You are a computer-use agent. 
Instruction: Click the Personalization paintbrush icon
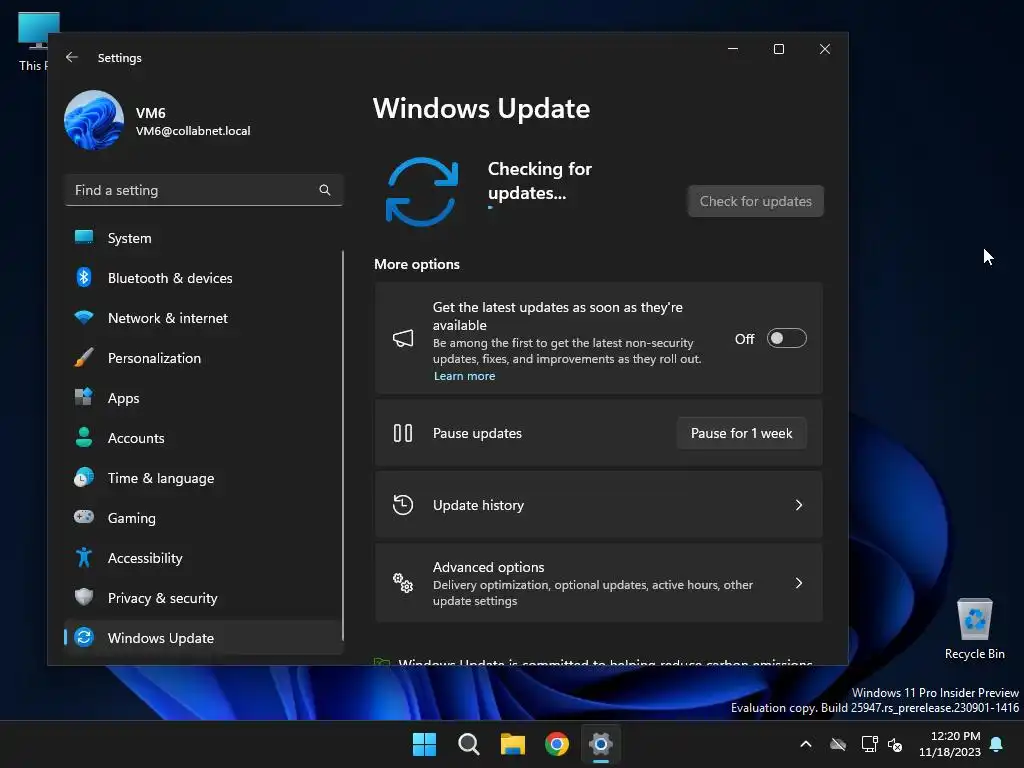point(84,357)
